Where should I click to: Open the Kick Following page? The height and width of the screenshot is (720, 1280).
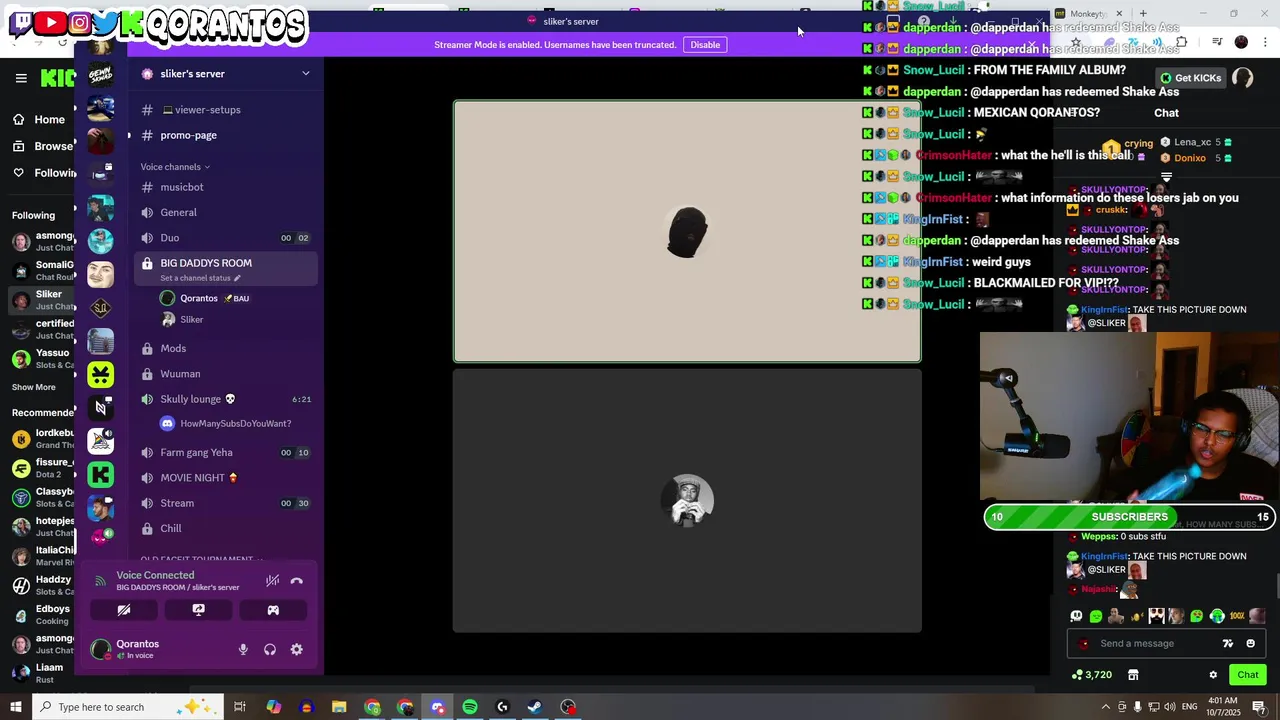(42, 173)
